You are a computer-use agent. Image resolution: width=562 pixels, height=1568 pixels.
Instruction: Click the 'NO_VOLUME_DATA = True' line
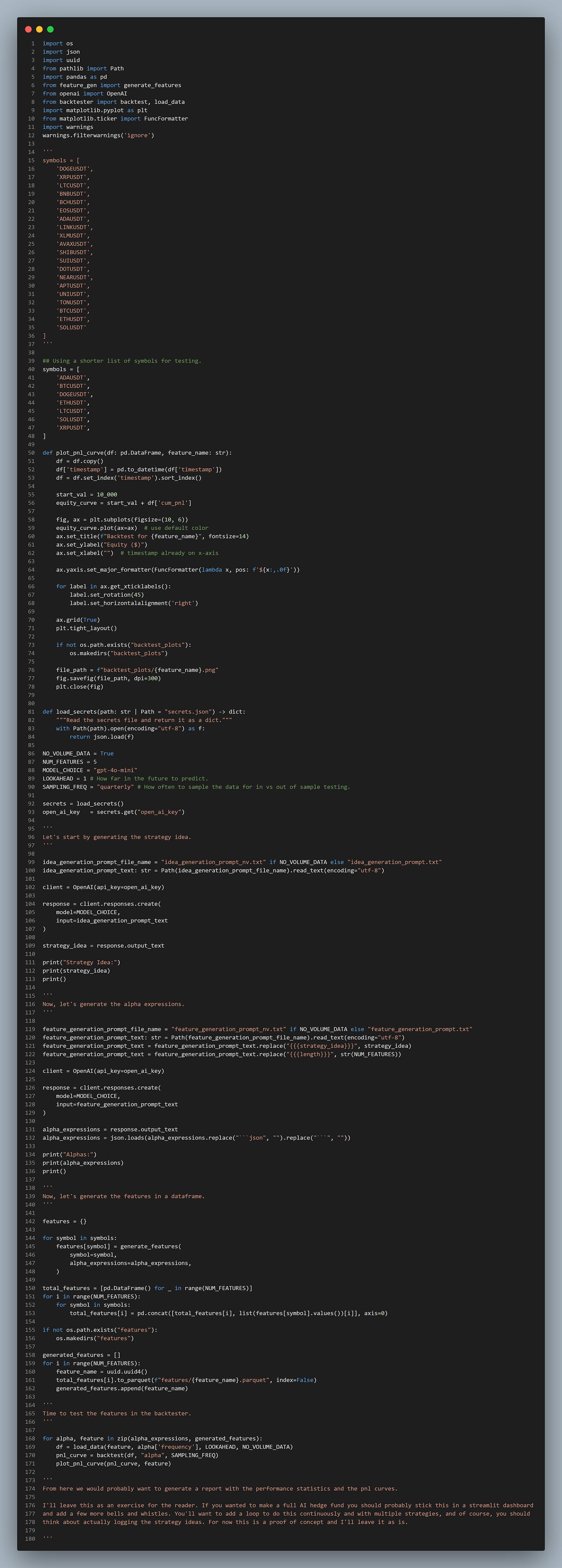tap(78, 753)
